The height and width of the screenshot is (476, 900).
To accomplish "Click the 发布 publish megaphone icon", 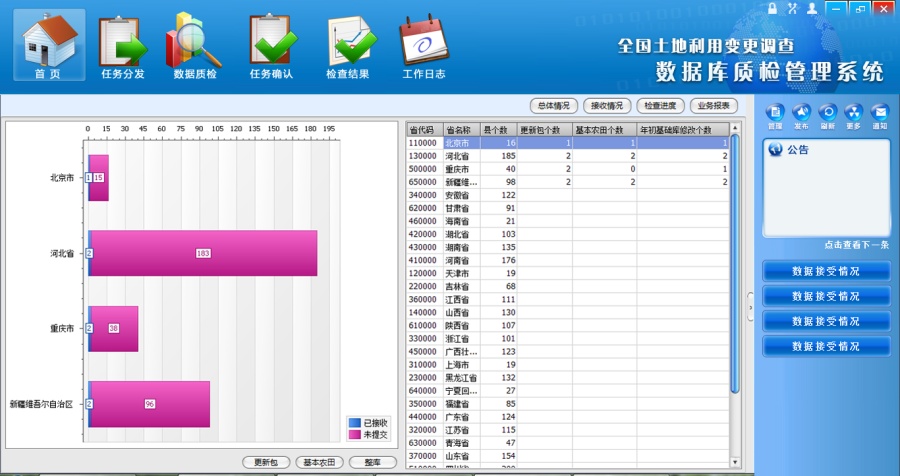I will [x=801, y=117].
